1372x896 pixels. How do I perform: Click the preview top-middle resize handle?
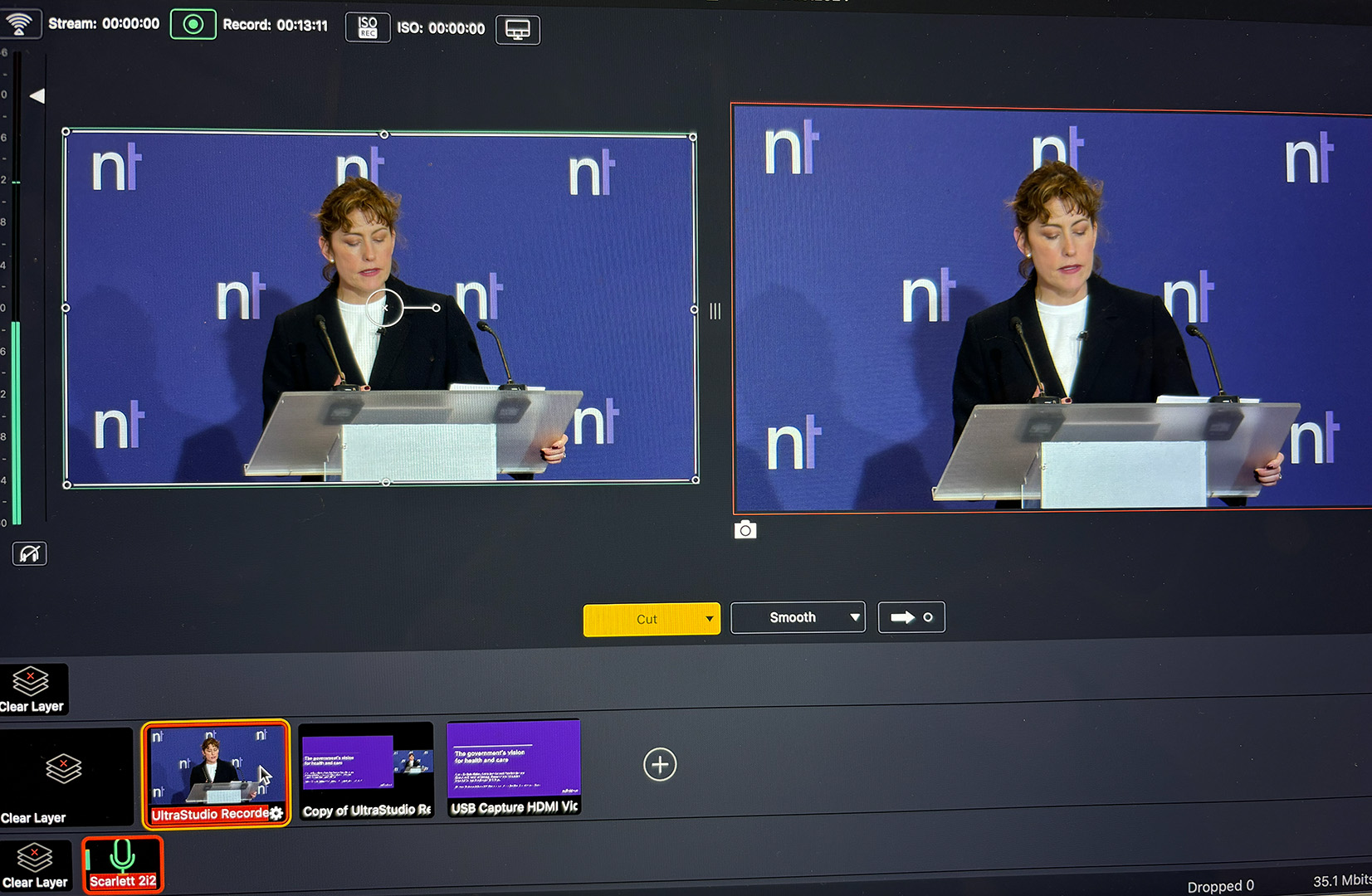[x=383, y=134]
